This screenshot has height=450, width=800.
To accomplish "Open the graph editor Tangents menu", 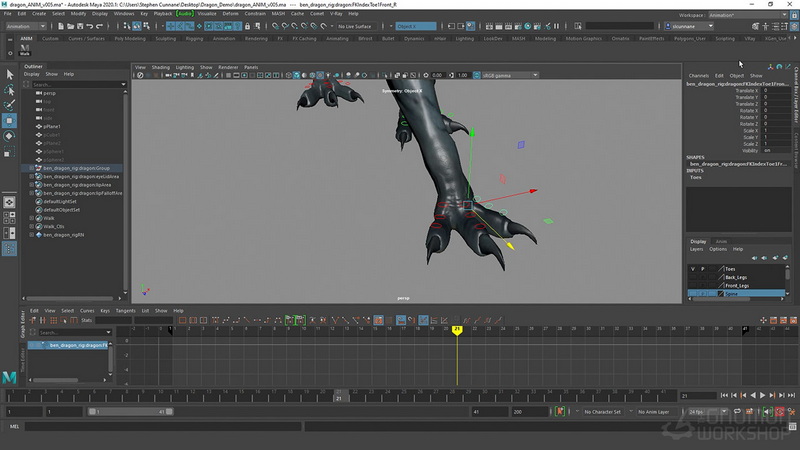I will click(126, 310).
